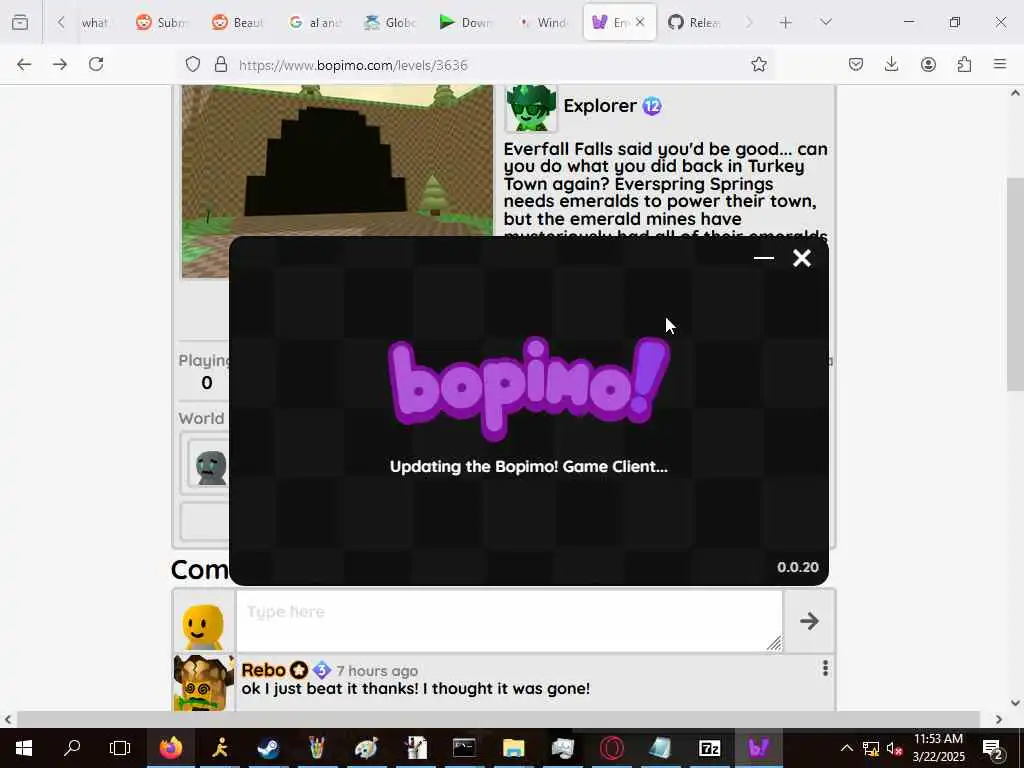Viewport: 1024px width, 768px height.
Task: Switch to Reddit 'Subm' tab
Action: point(161,22)
